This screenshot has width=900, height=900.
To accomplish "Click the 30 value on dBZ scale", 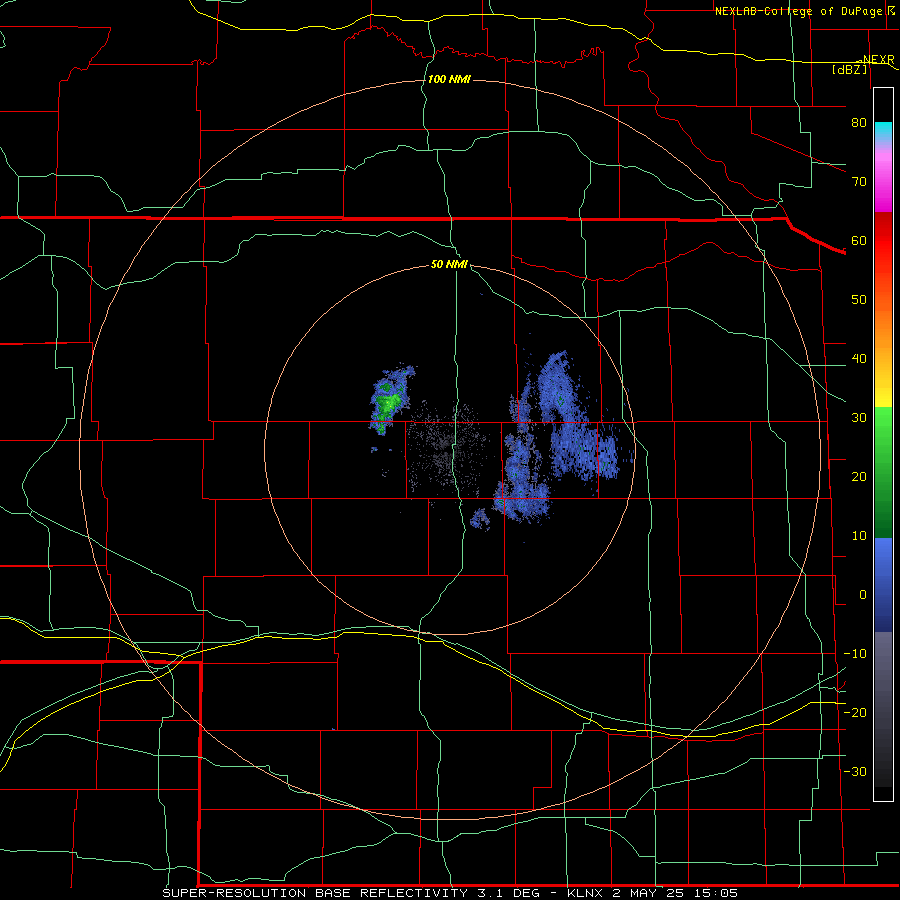I will pyautogui.click(x=859, y=417).
